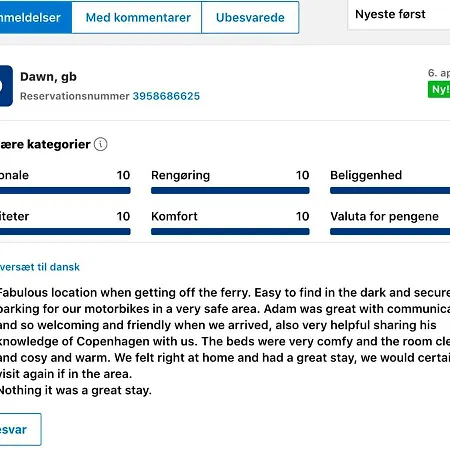This screenshot has height=450, width=450.
Task: Click the info icon beside kategorier heading
Action: [100, 144]
